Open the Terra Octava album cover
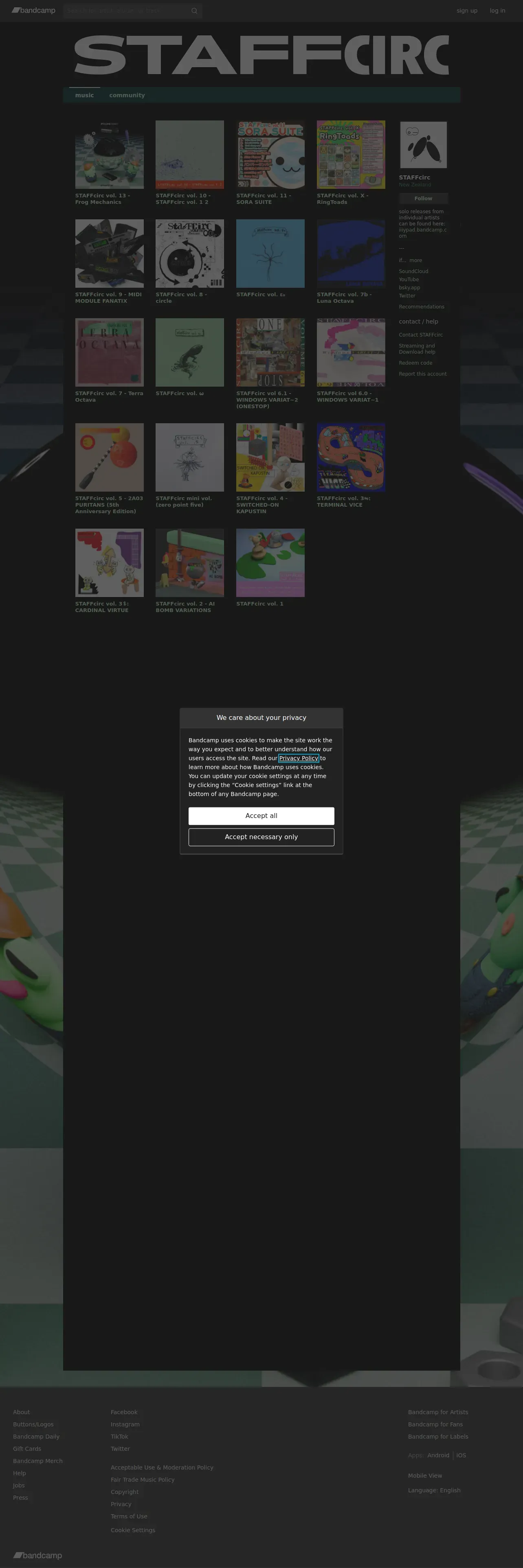 point(110,352)
